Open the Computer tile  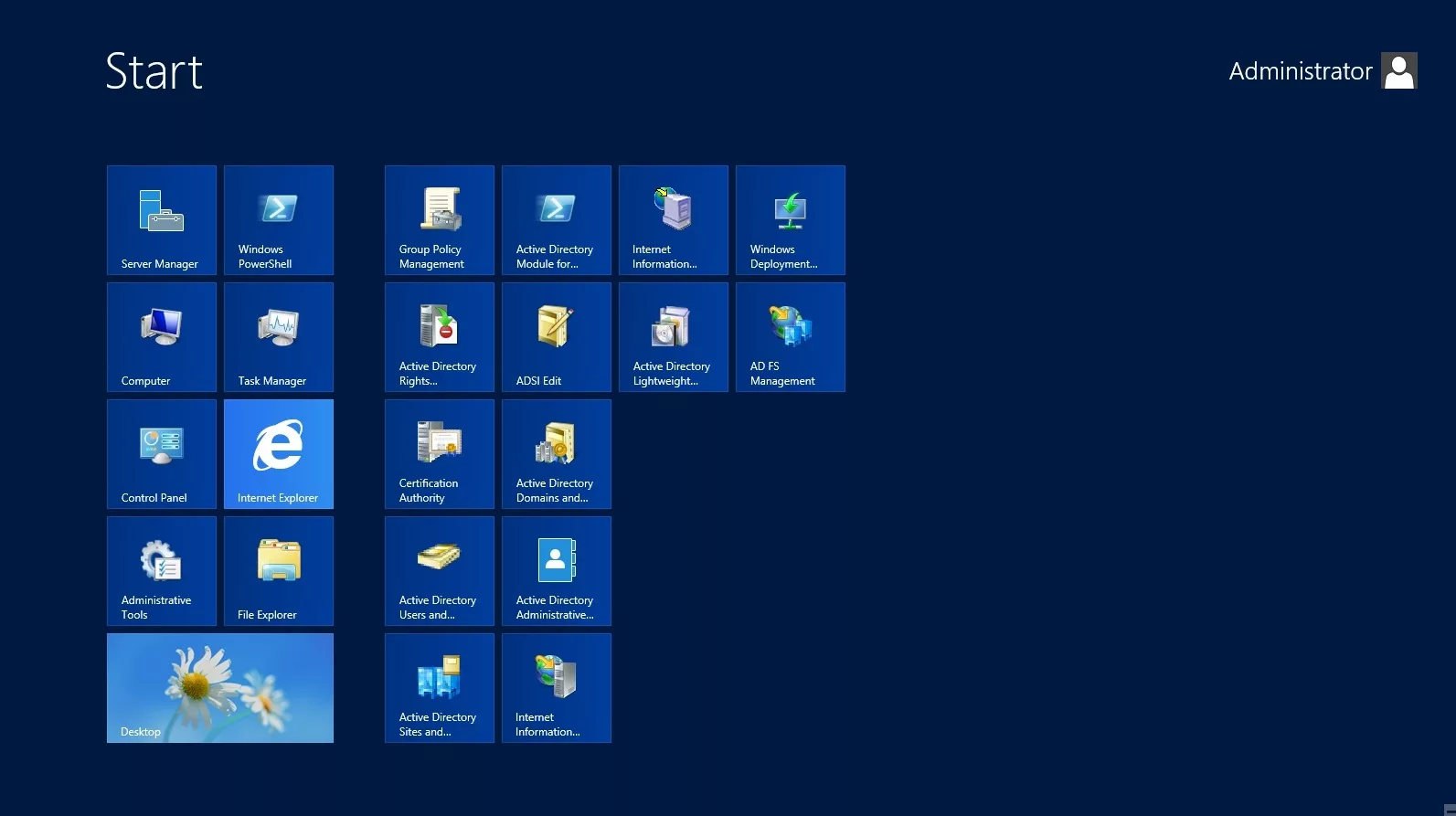pyautogui.click(x=162, y=337)
